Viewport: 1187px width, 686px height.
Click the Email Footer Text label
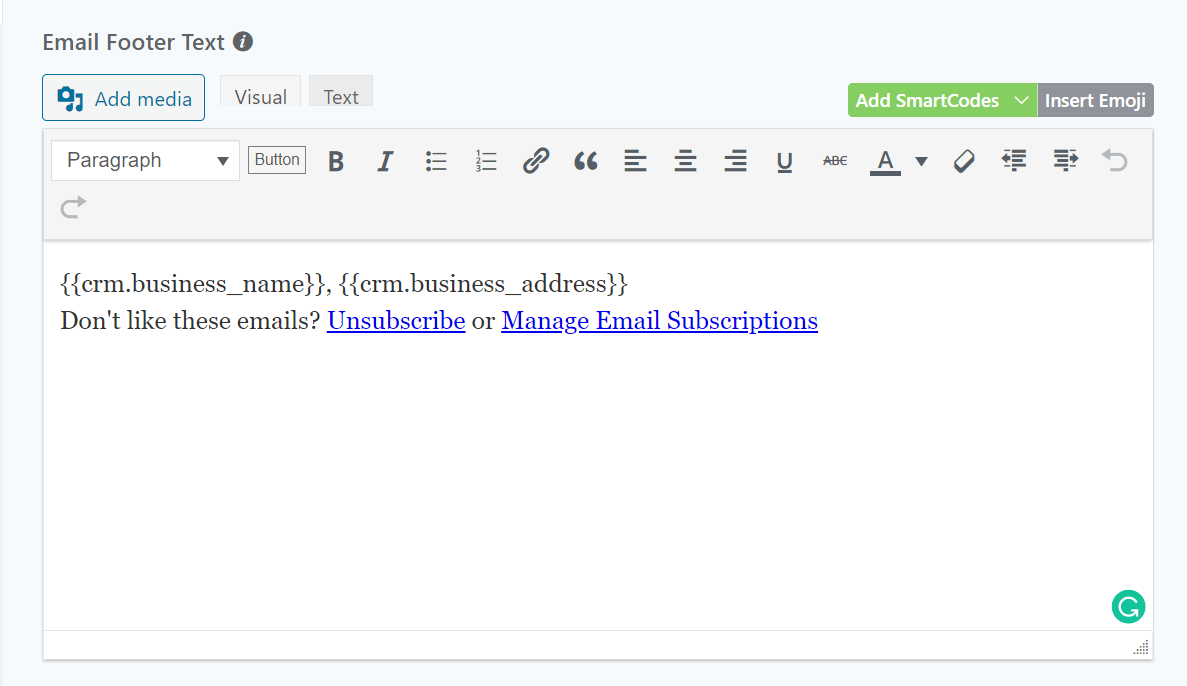(x=133, y=42)
